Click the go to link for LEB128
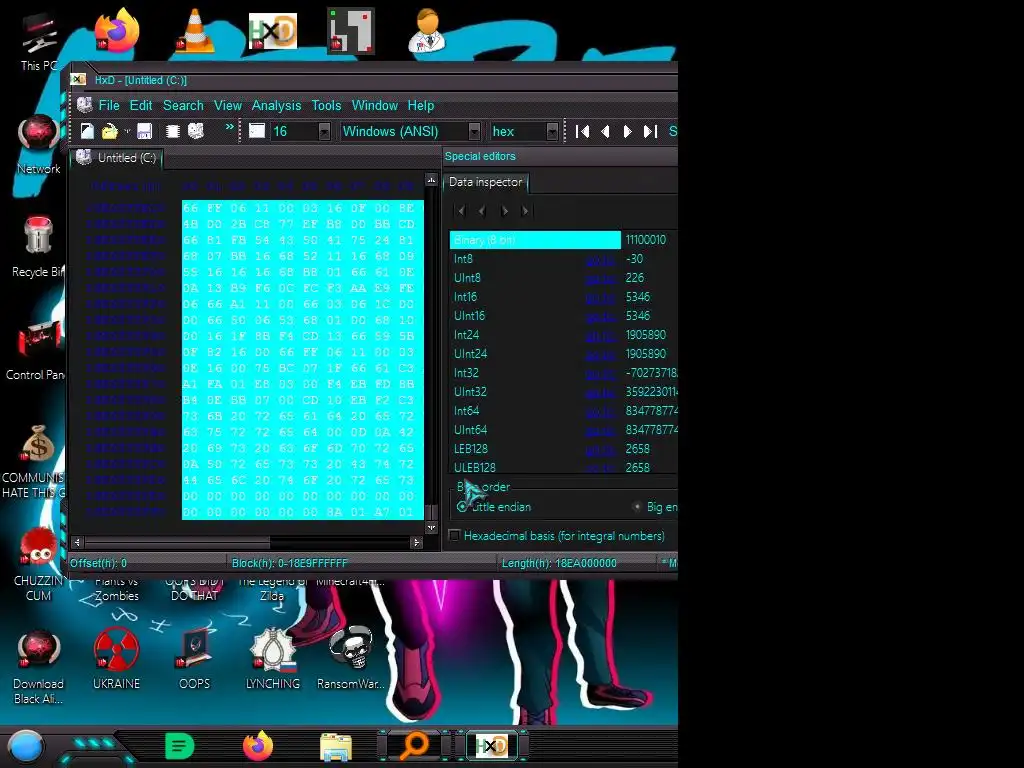Viewport: 1024px width, 768px height. point(600,449)
